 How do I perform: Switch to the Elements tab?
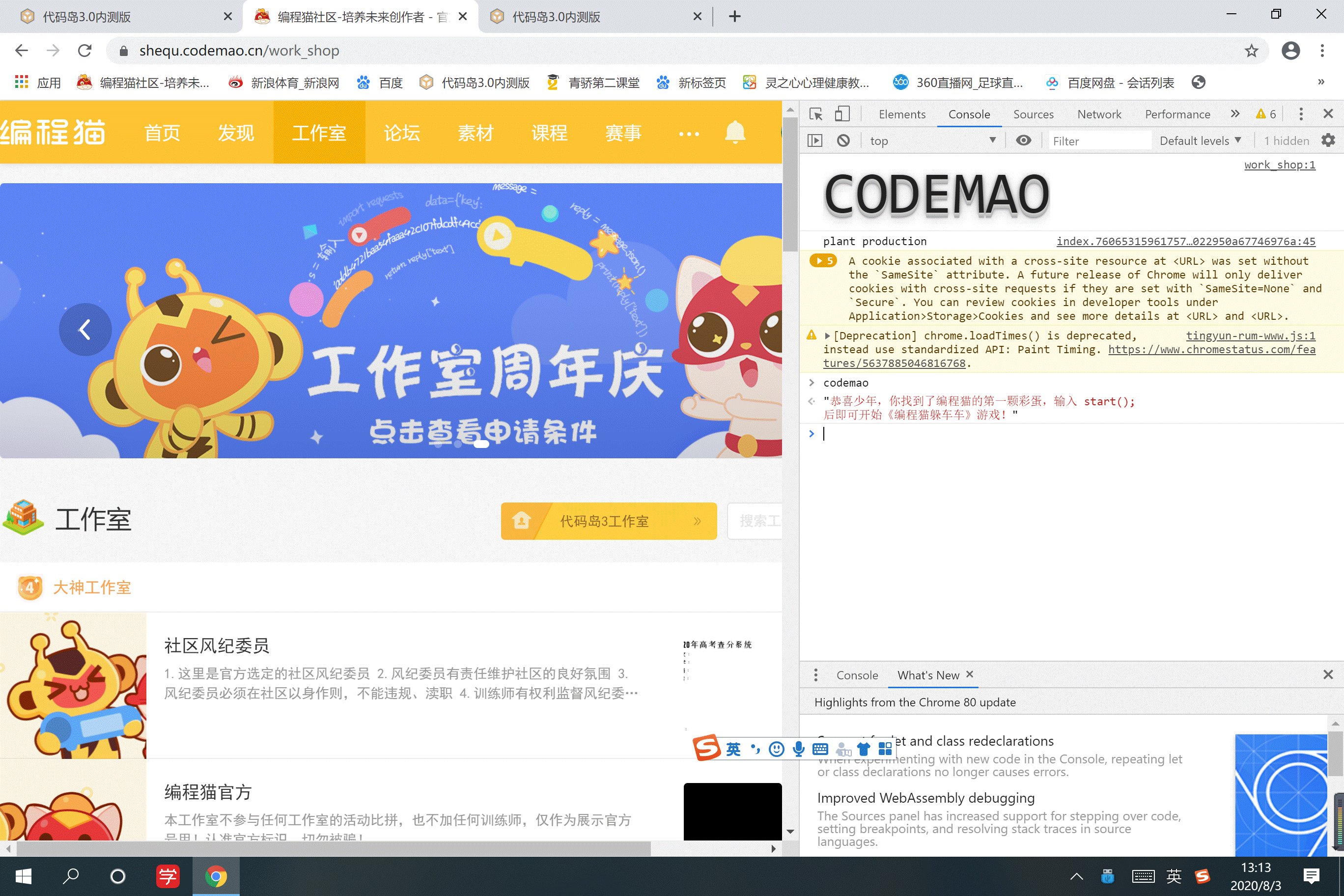[902, 114]
